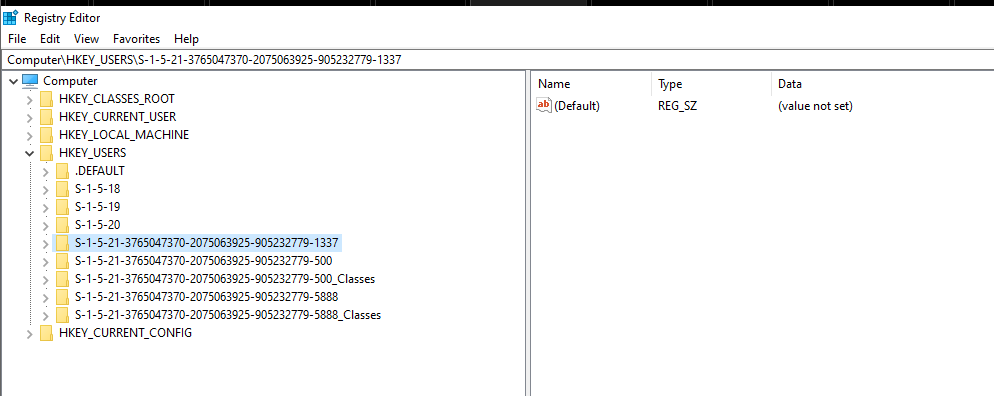The width and height of the screenshot is (994, 396).
Task: Click the HKEY_CLASSES_ROOT folder icon
Action: (x=46, y=99)
